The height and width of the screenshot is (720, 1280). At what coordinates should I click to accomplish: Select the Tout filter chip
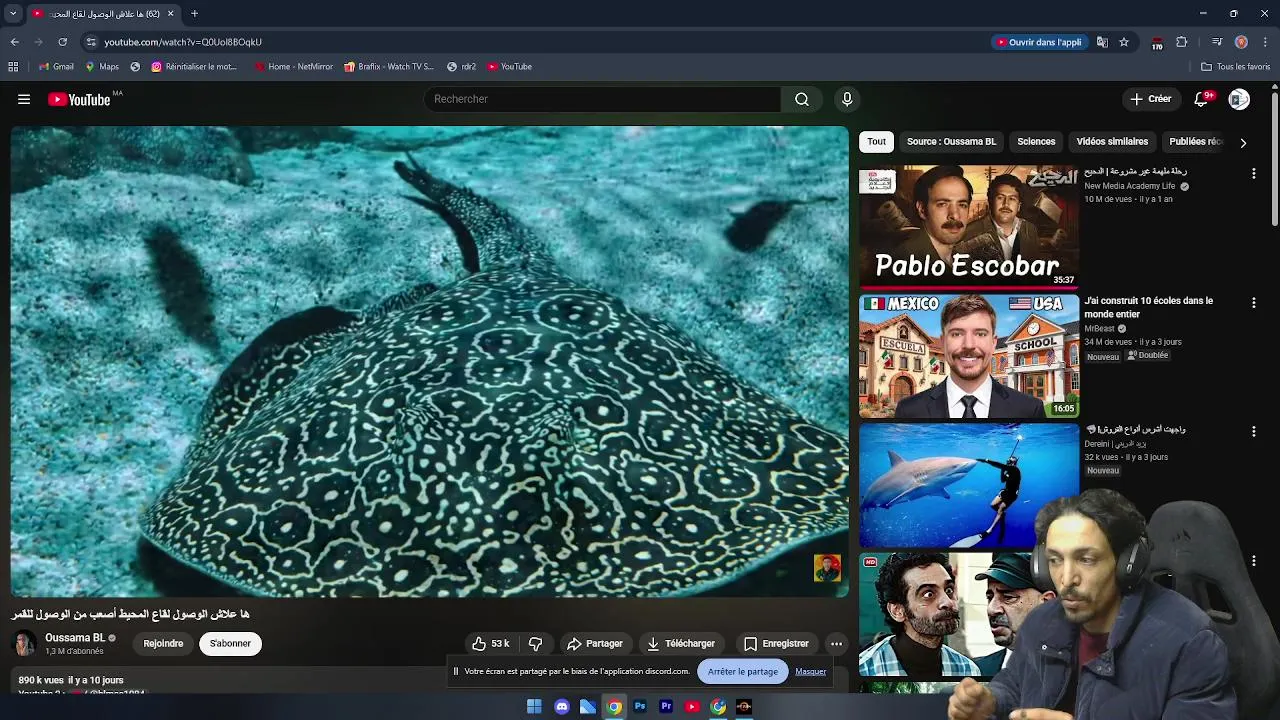877,142
